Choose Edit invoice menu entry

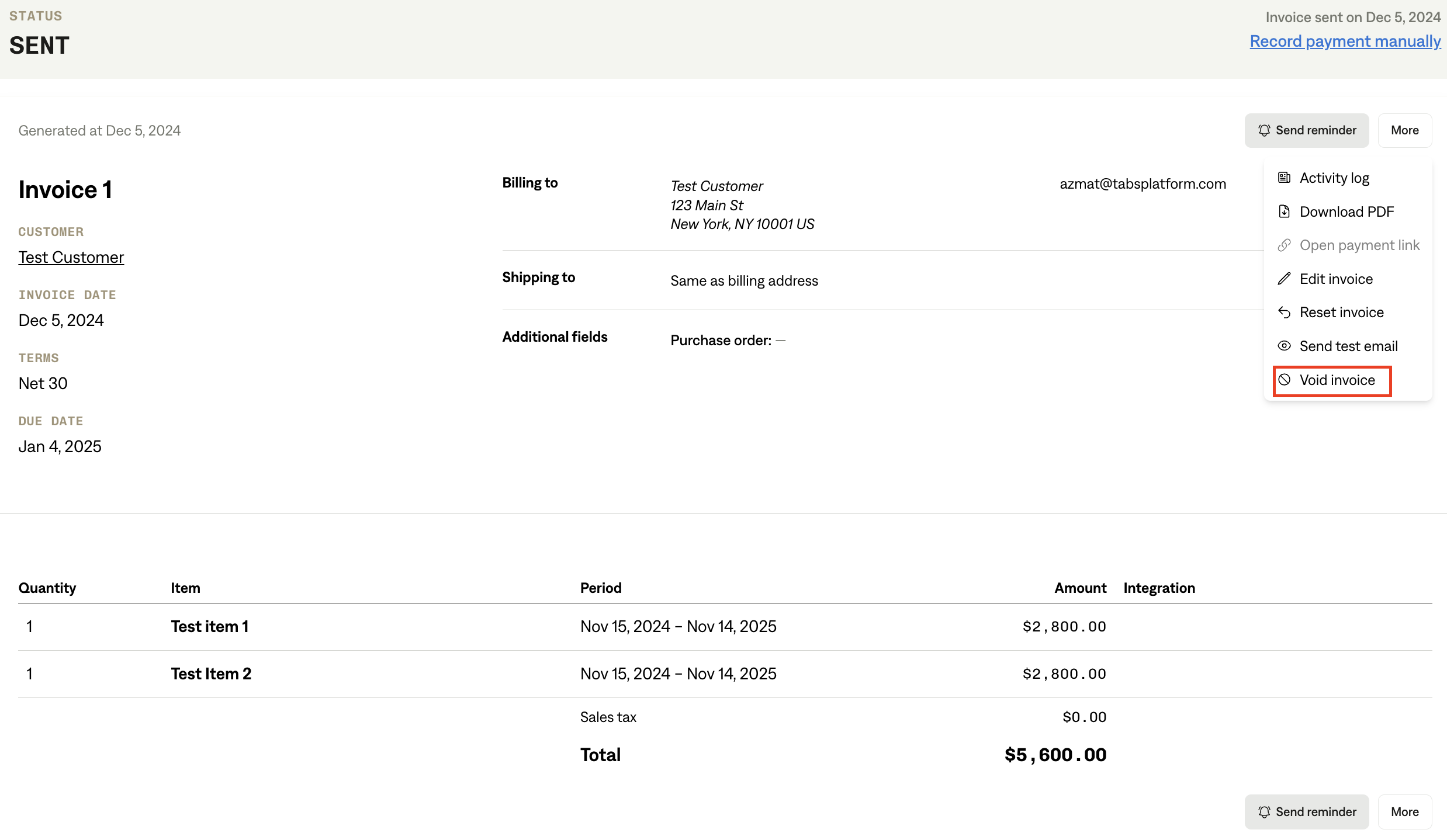pyautogui.click(x=1336, y=279)
